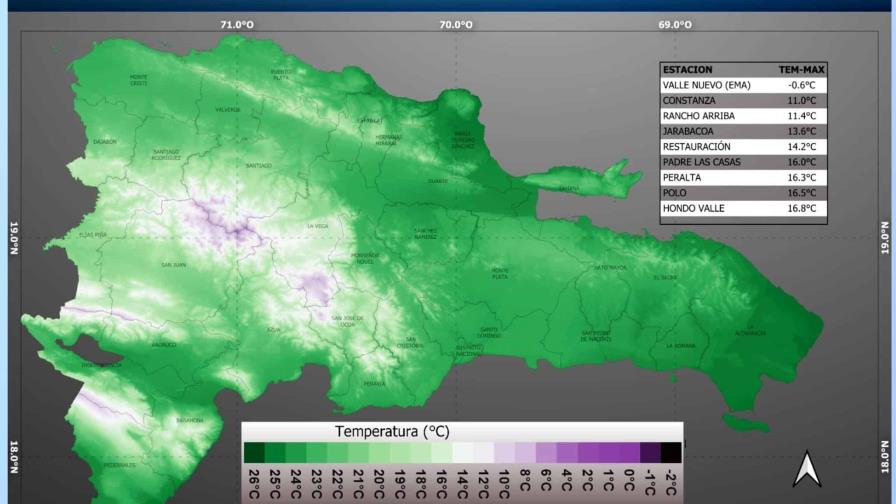Select the 14°C white legend swatch
The image size is (896, 504).
pyautogui.click(x=462, y=453)
